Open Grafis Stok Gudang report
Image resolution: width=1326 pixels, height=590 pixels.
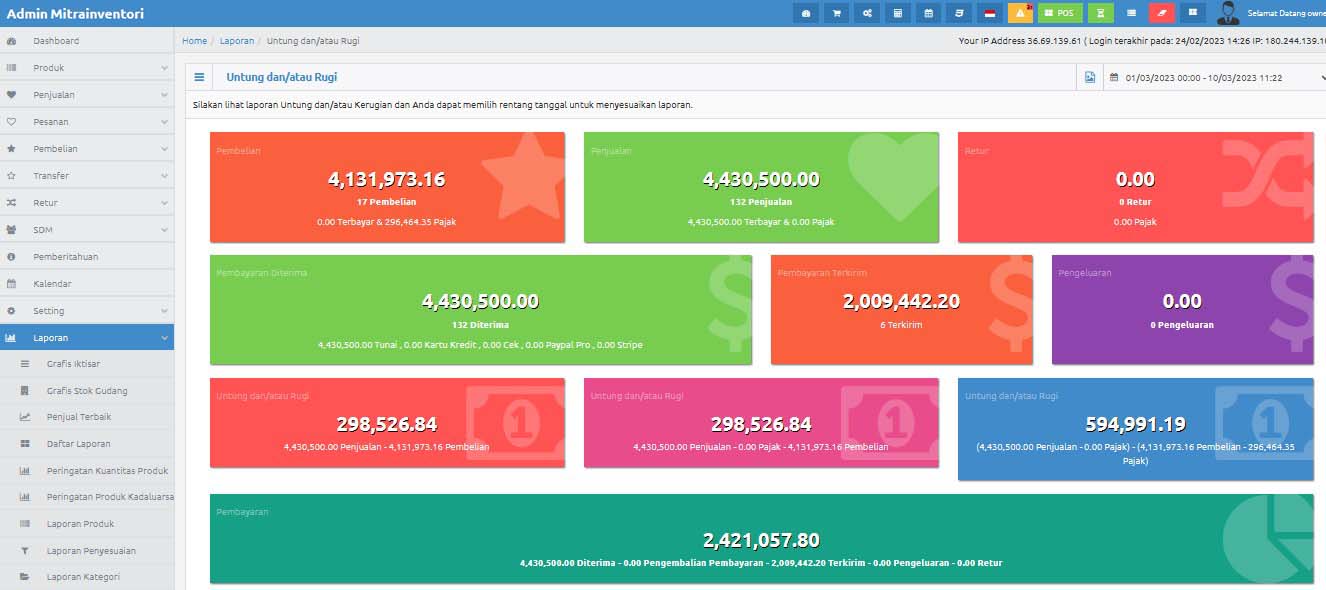[87, 391]
